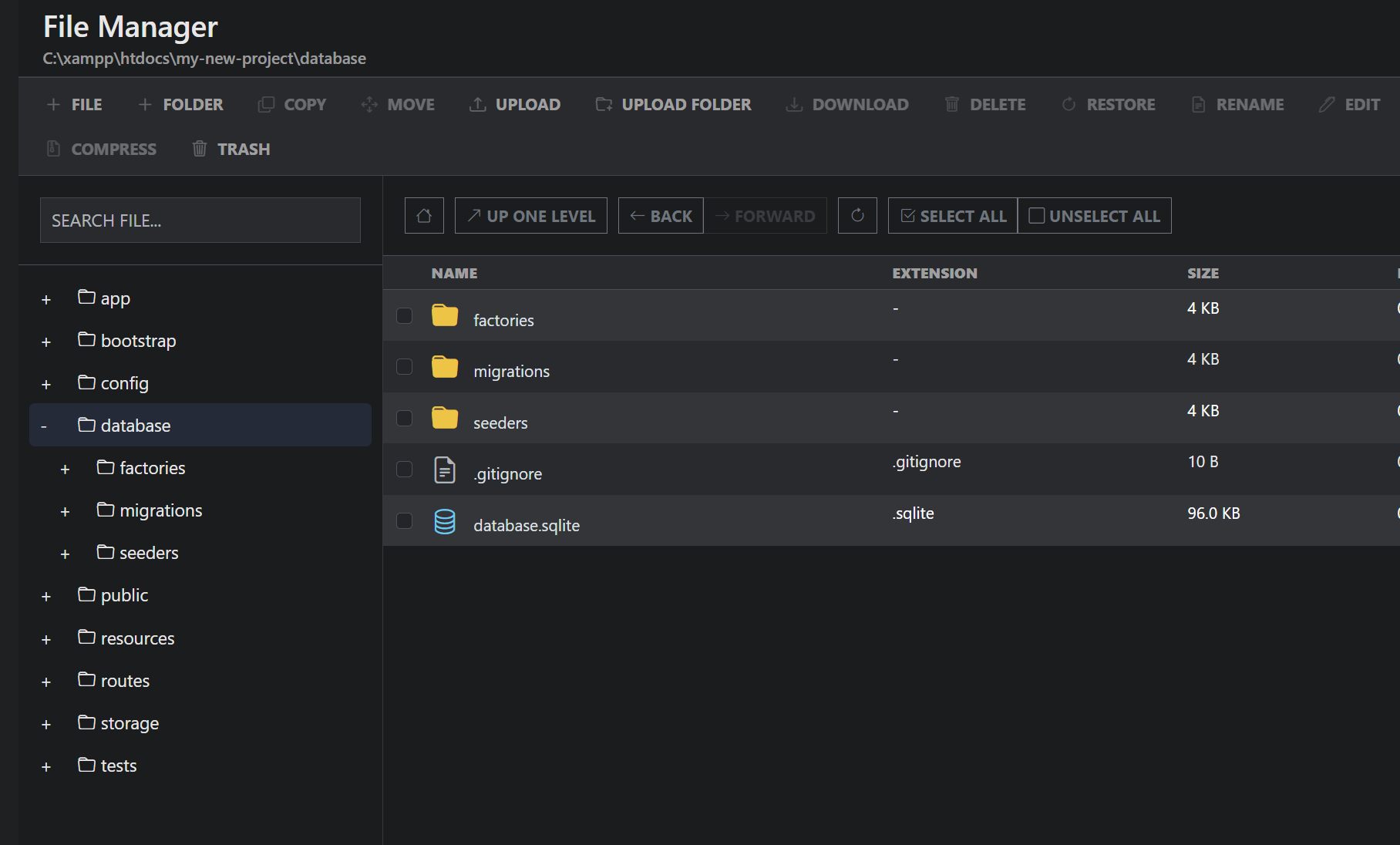Click the yellow seeders folder icon
The height and width of the screenshot is (845, 1400).
(445, 418)
